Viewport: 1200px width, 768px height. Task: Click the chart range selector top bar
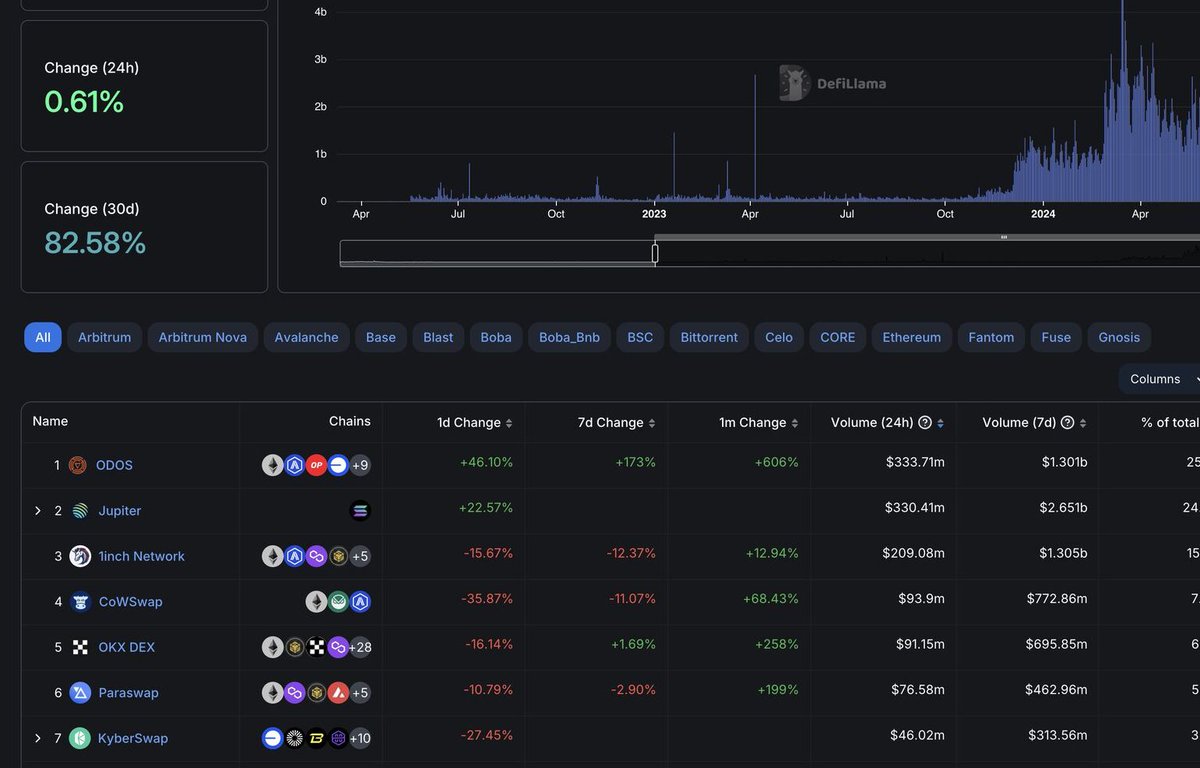pos(927,237)
